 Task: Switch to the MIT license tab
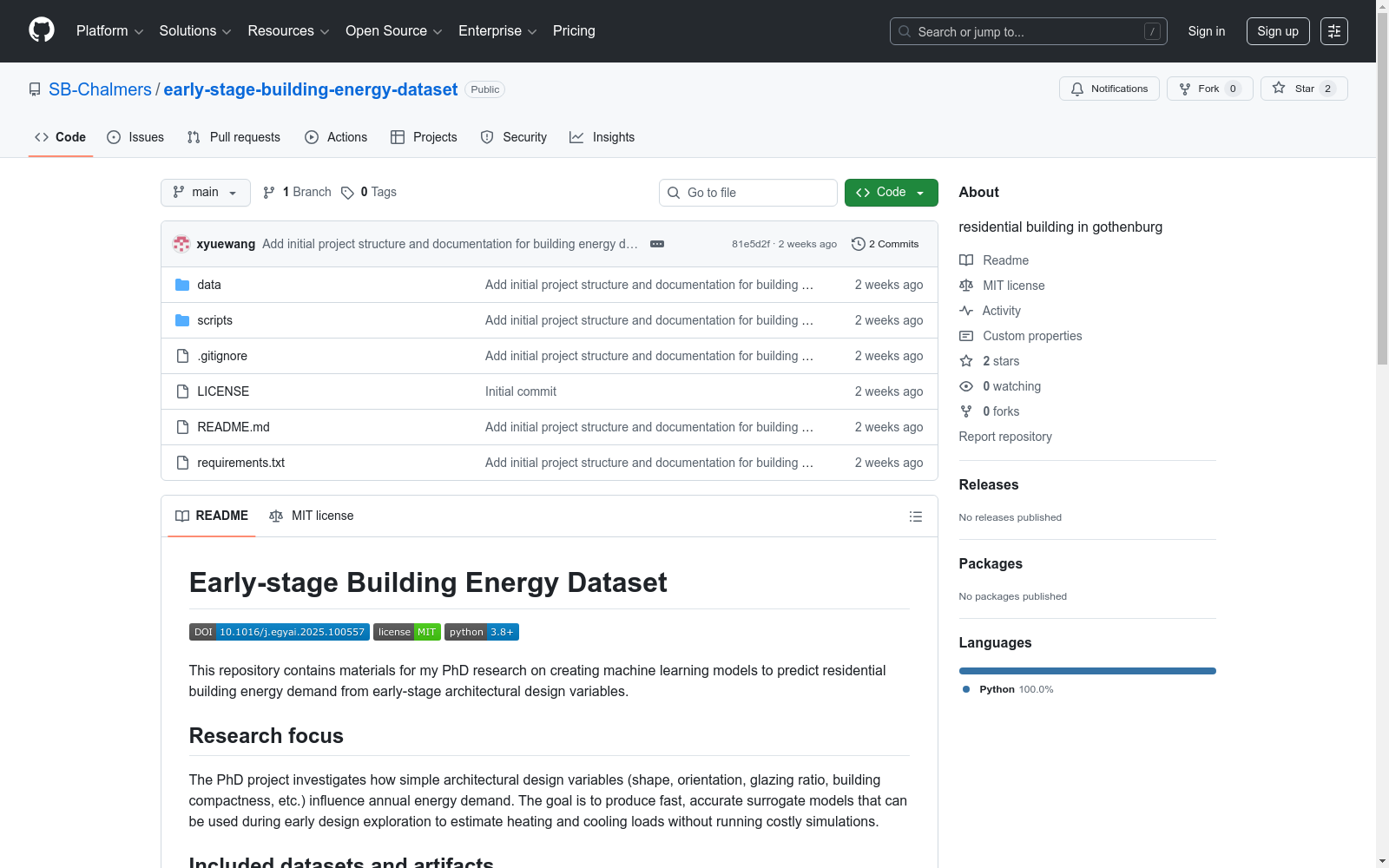click(x=312, y=516)
